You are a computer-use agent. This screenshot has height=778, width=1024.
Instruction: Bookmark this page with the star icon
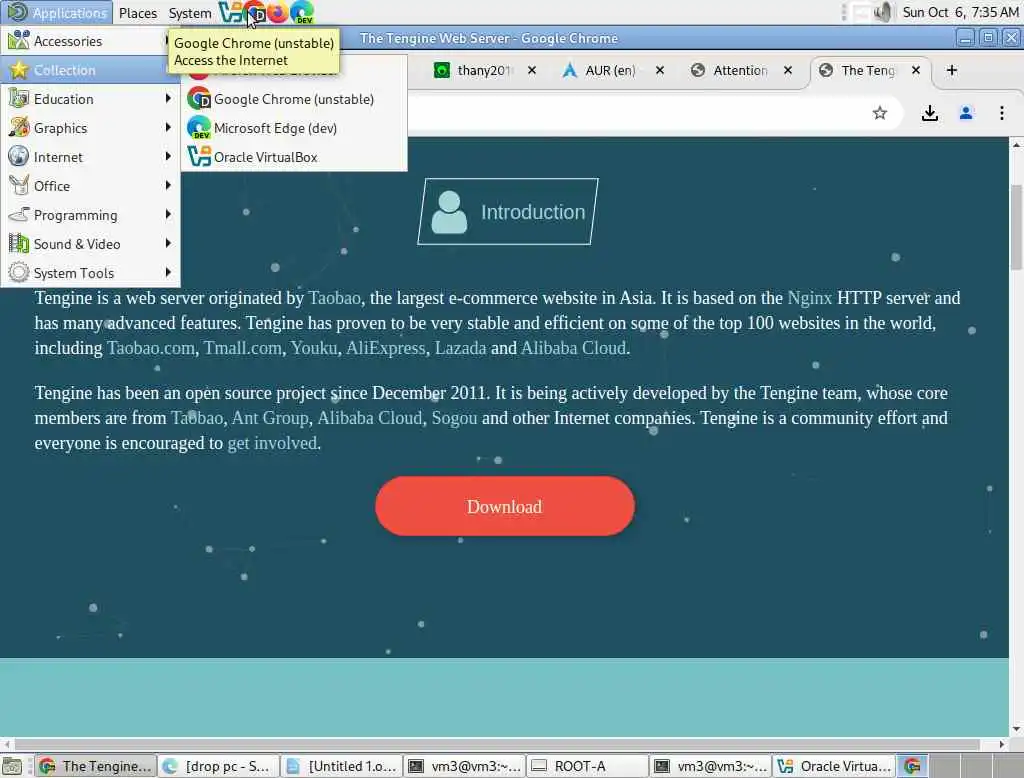pyautogui.click(x=880, y=113)
